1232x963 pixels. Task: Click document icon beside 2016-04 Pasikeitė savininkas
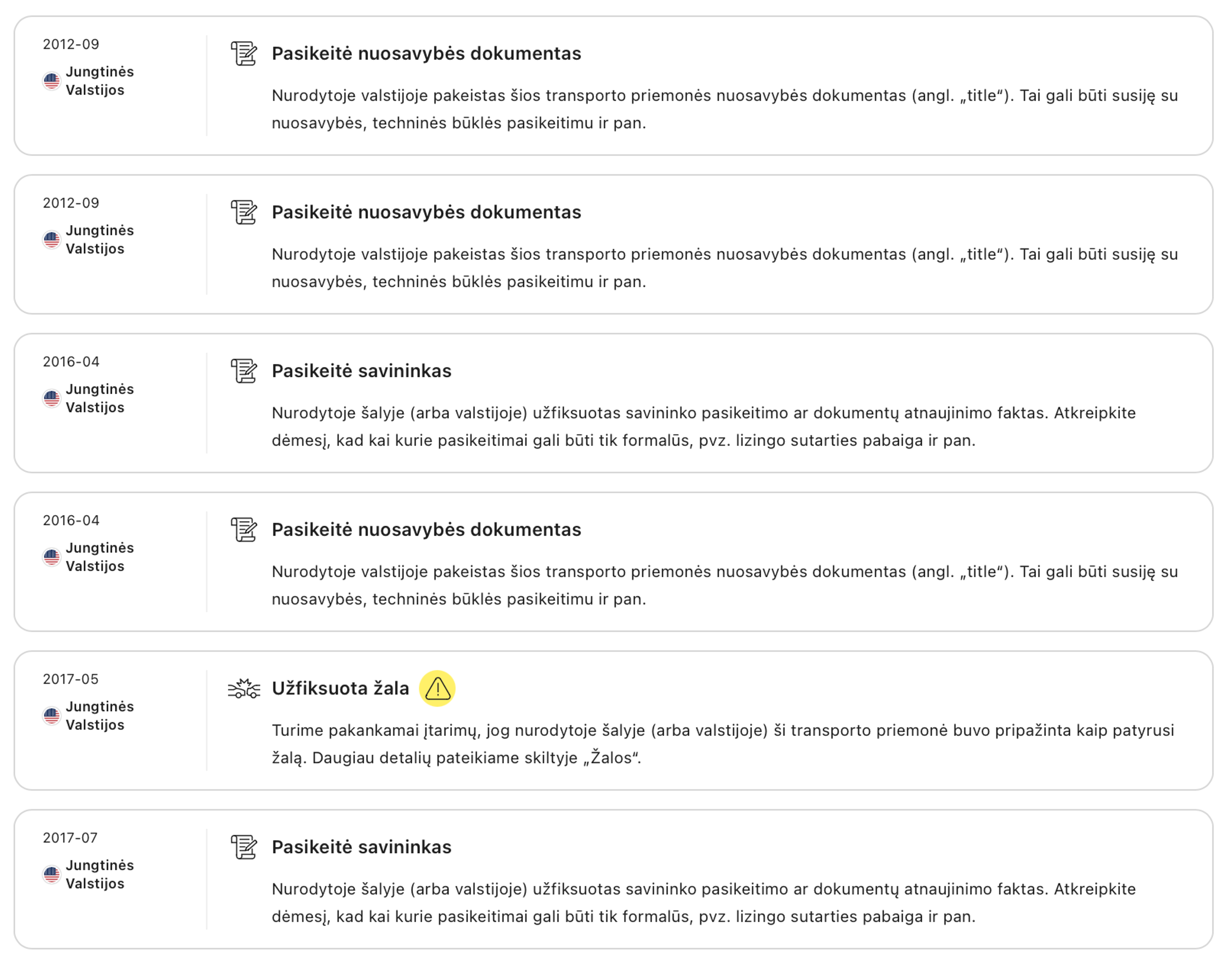click(244, 371)
